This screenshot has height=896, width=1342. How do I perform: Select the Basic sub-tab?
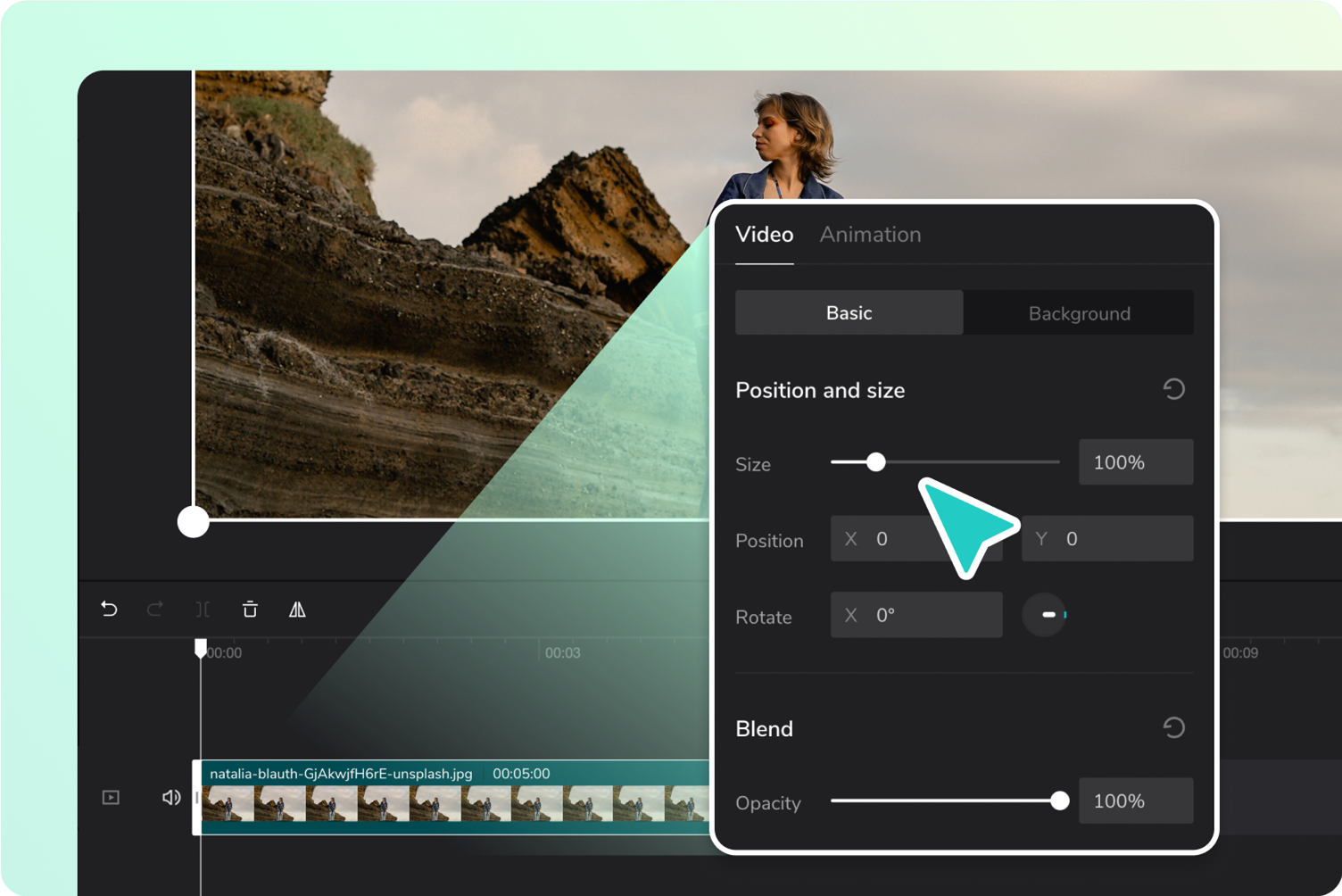849,312
